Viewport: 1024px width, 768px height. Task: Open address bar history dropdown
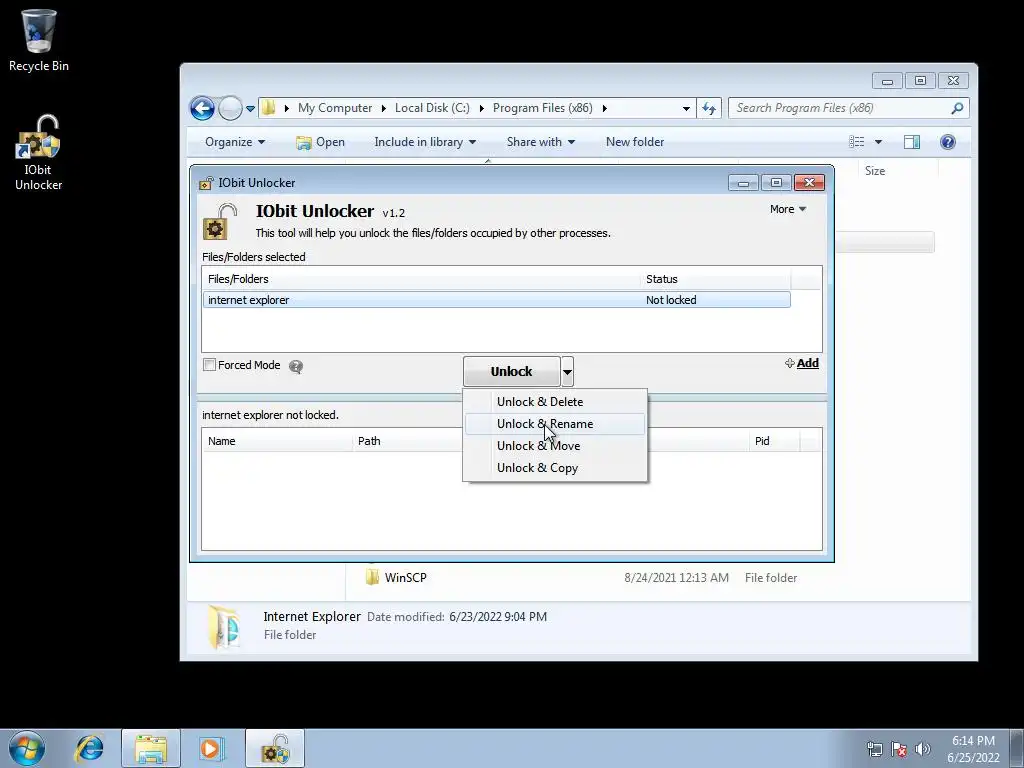pyautogui.click(x=686, y=108)
